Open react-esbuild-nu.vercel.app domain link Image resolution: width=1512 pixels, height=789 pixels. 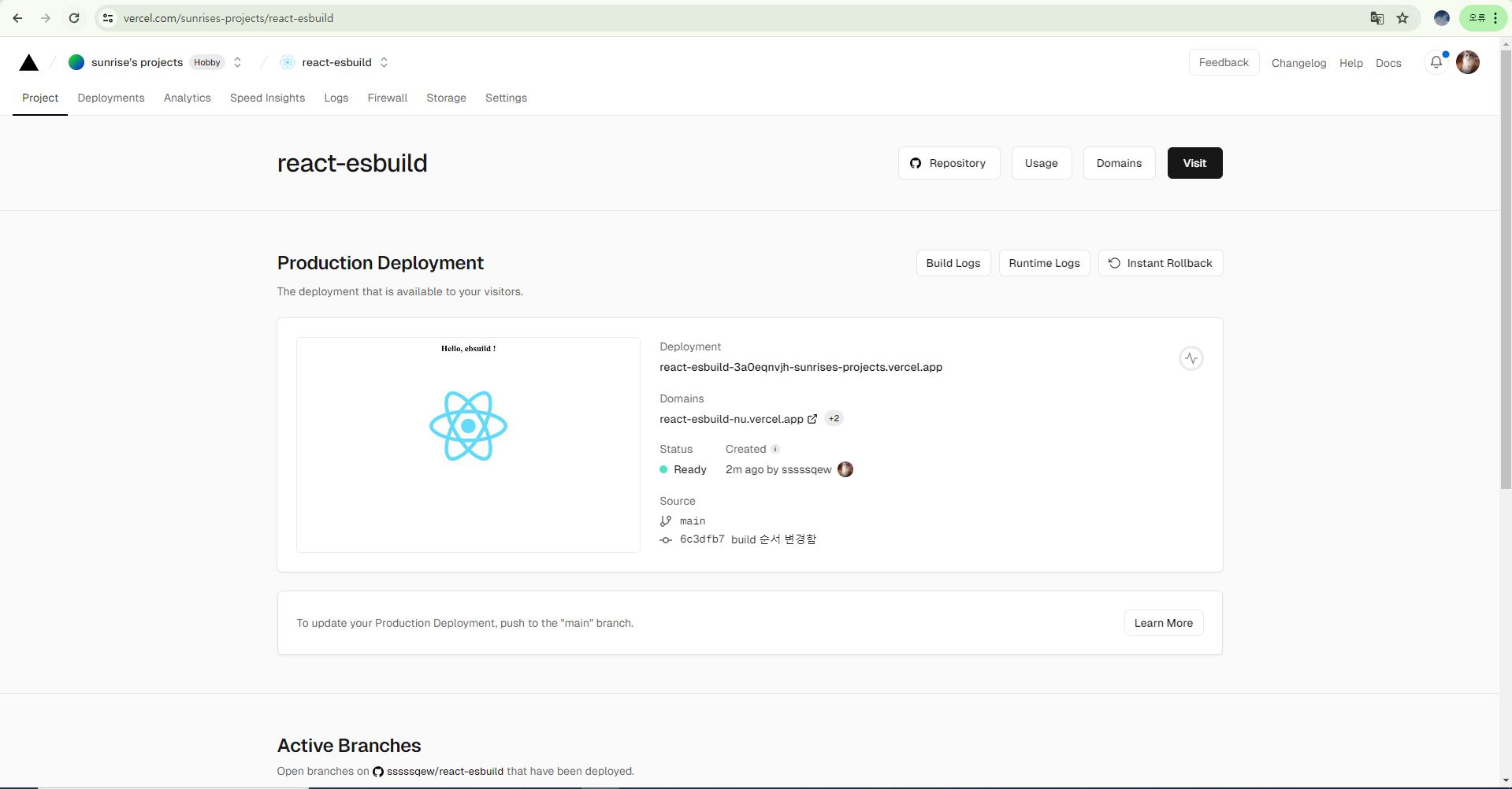click(731, 419)
